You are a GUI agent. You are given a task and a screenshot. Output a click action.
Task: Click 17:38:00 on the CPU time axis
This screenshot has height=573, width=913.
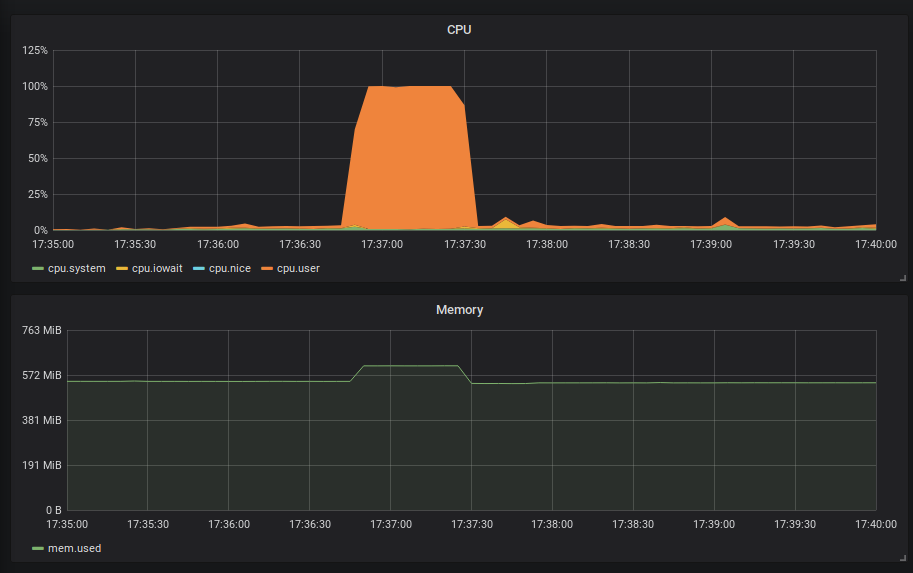[547, 245]
